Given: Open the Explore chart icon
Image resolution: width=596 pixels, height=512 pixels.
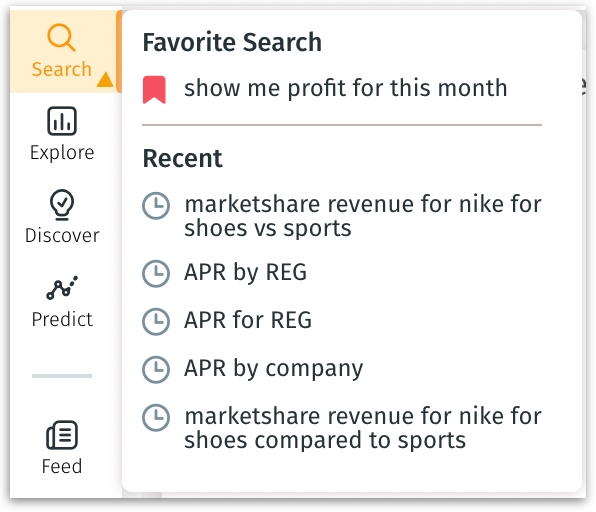Looking at the screenshot, I should coord(62,121).
